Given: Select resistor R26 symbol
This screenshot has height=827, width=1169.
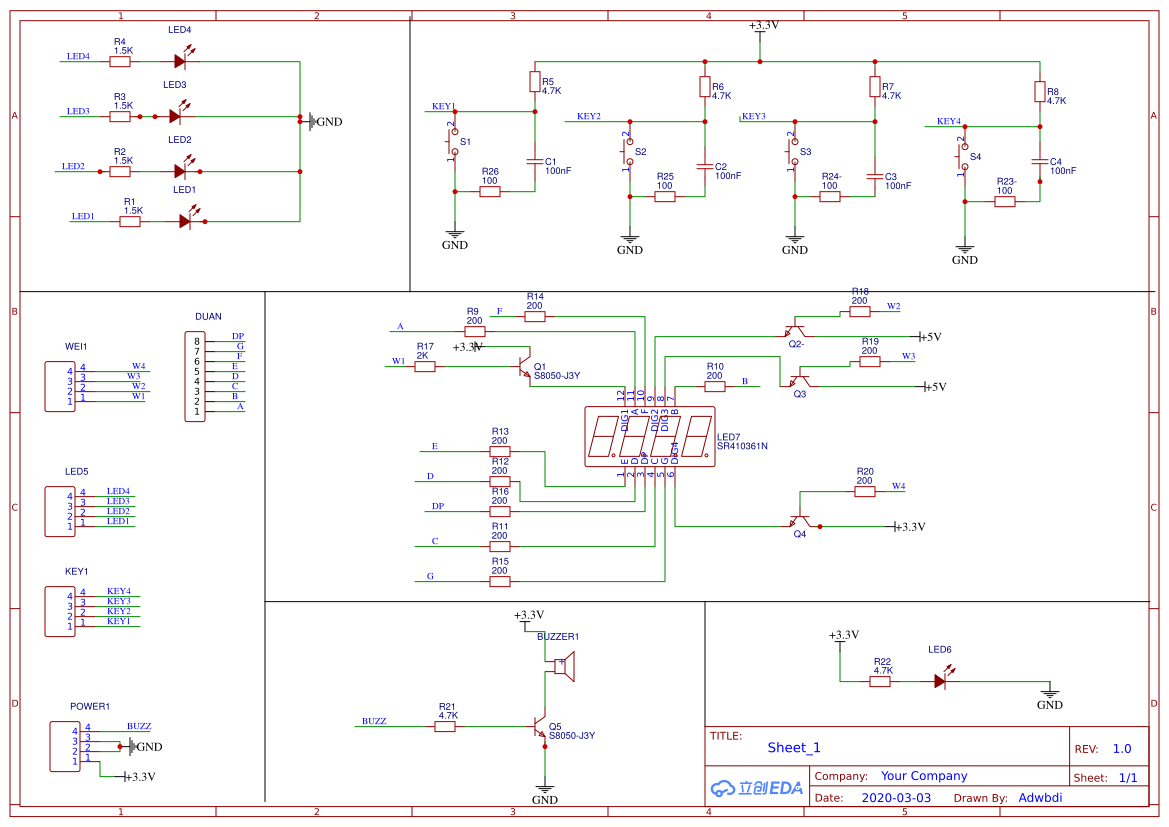Looking at the screenshot, I should click(490, 192).
